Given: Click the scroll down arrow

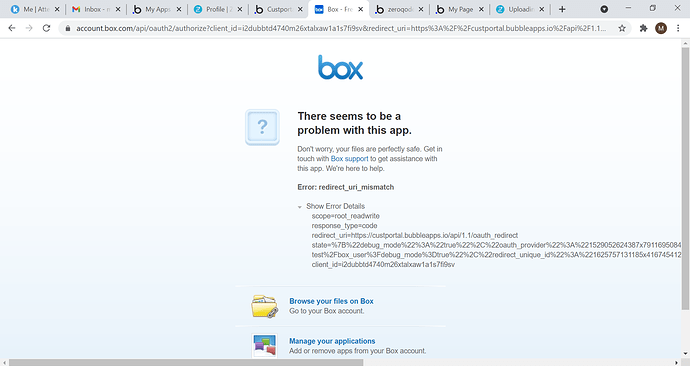Looking at the screenshot, I should (x=685, y=353).
